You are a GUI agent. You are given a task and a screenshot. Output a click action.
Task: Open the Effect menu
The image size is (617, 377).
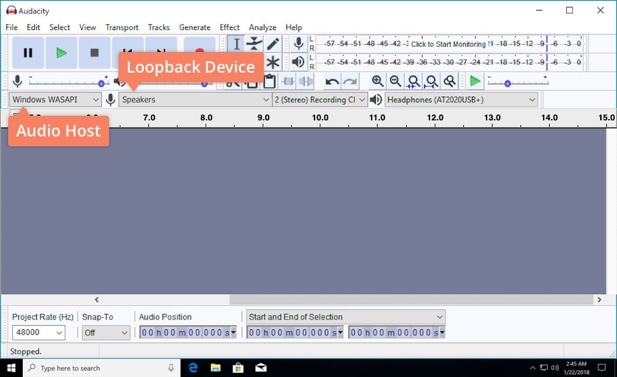(229, 27)
